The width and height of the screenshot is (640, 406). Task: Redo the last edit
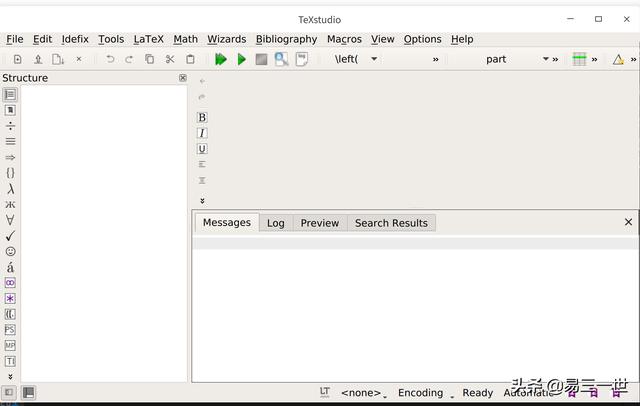coord(129,60)
